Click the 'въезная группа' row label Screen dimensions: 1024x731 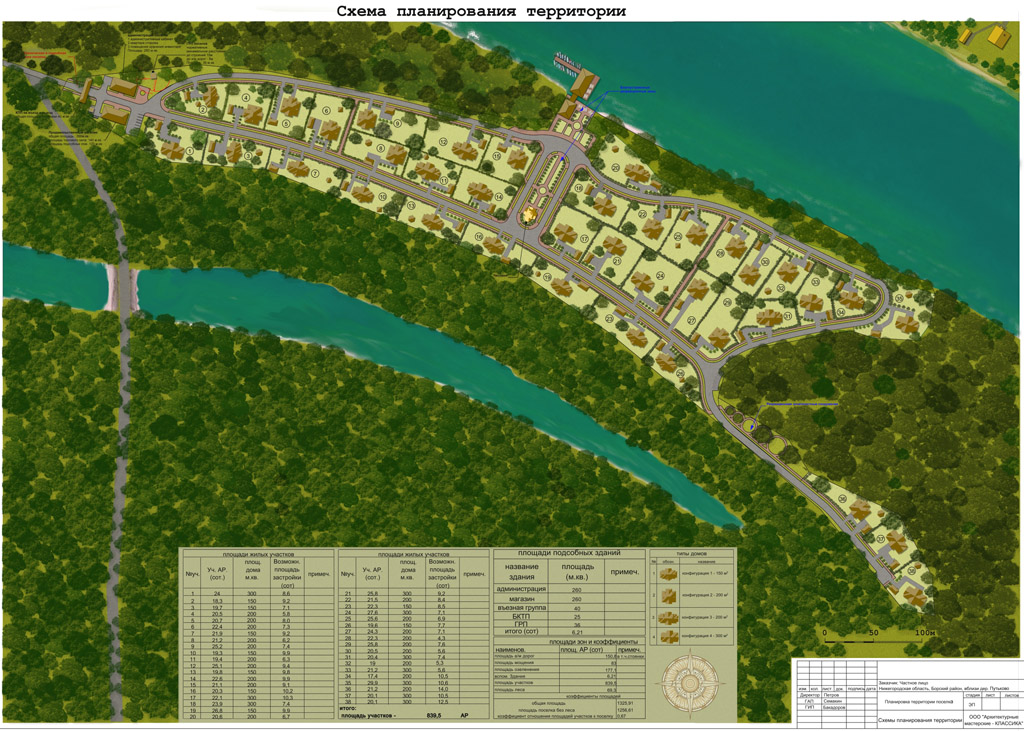coord(521,608)
